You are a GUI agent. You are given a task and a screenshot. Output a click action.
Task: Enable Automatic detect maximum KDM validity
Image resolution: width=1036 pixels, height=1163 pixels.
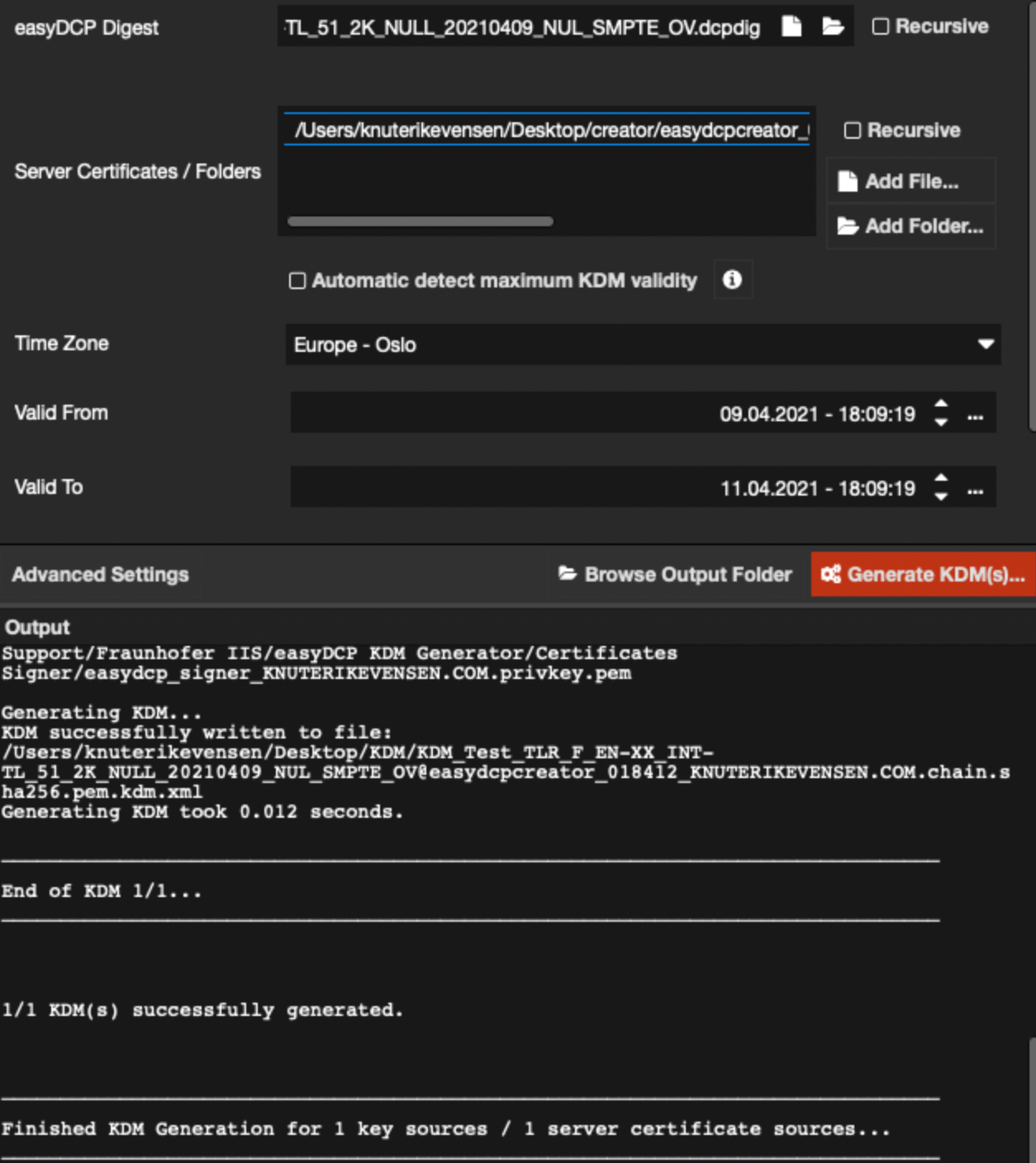(297, 281)
